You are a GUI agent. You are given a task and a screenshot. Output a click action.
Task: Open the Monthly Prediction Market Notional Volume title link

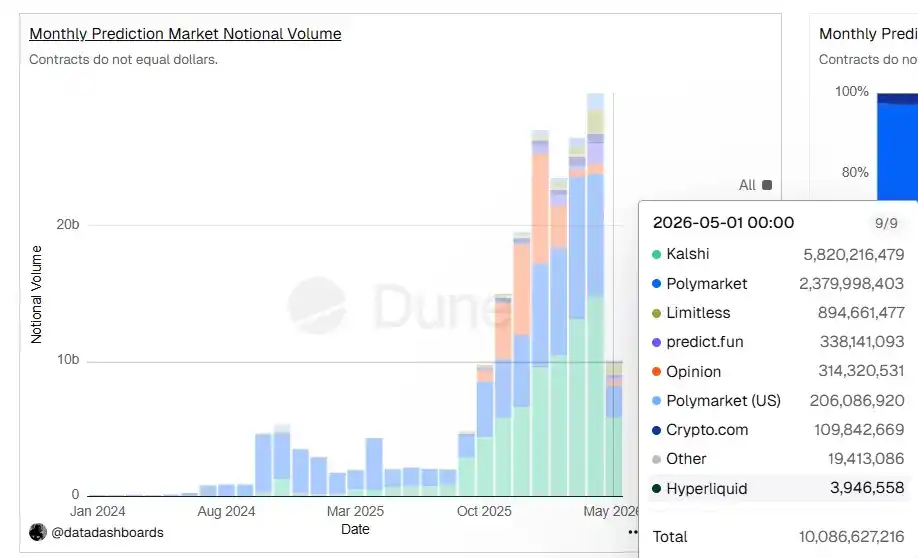185,34
